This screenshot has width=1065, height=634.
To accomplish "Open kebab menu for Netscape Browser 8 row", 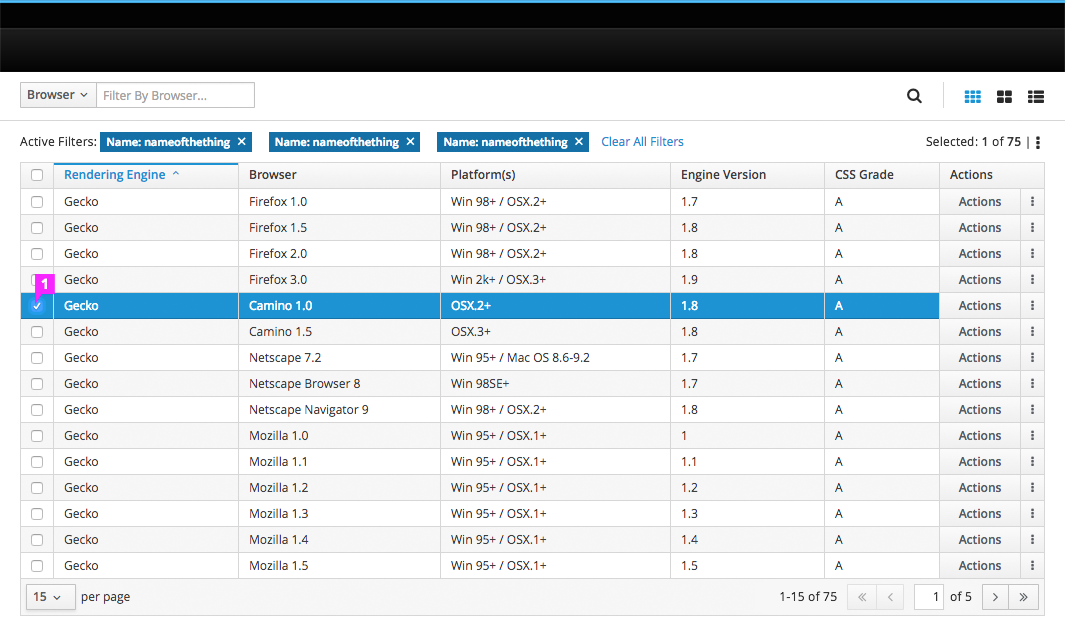I will click(x=1032, y=383).
